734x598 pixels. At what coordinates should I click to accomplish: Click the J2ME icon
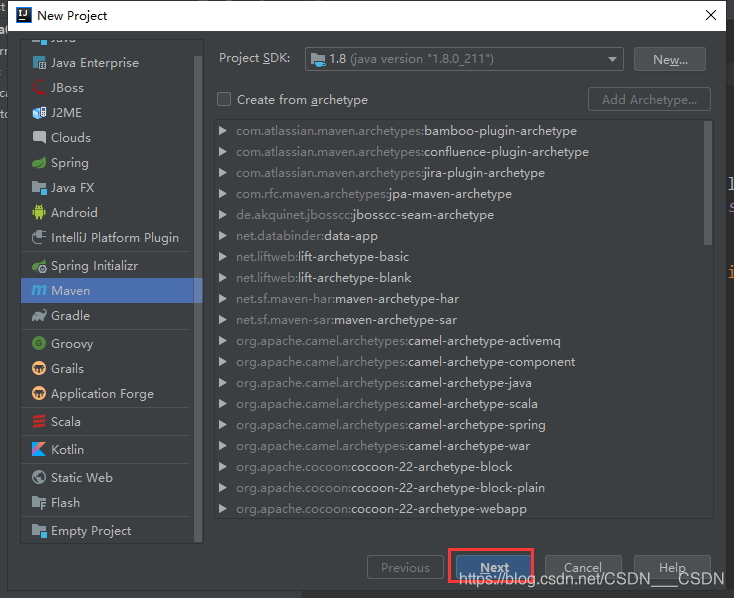pyautogui.click(x=39, y=113)
